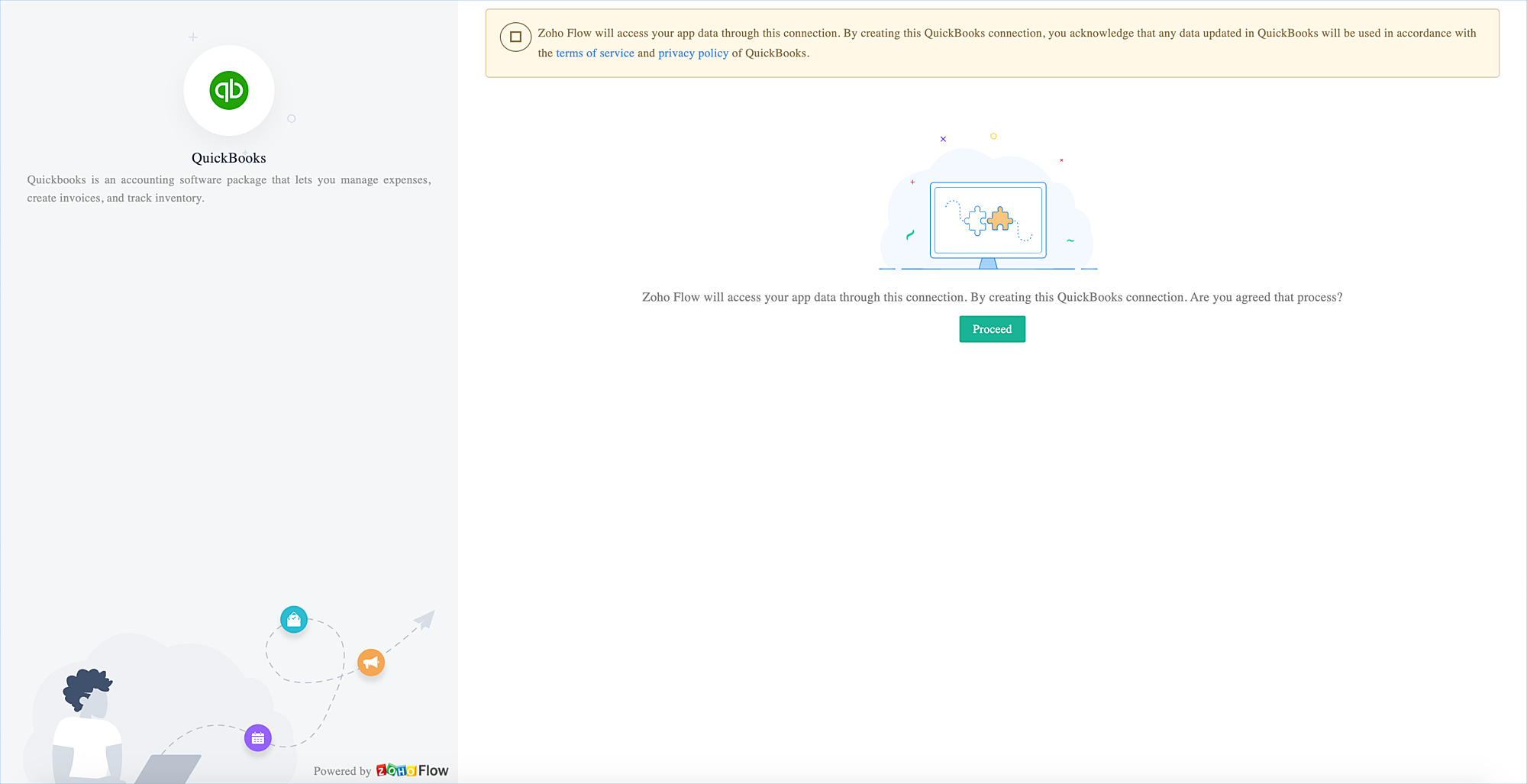The height and width of the screenshot is (784, 1527).
Task: Click the QuickBooks title text
Action: coord(229,158)
